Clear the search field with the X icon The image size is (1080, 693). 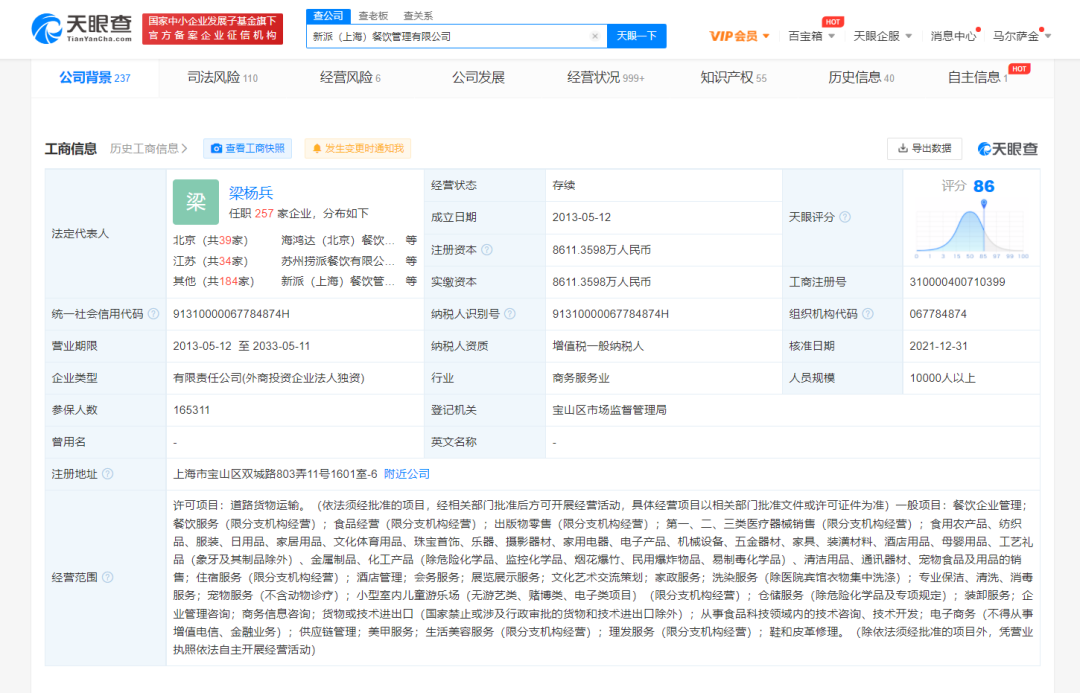[x=595, y=36]
